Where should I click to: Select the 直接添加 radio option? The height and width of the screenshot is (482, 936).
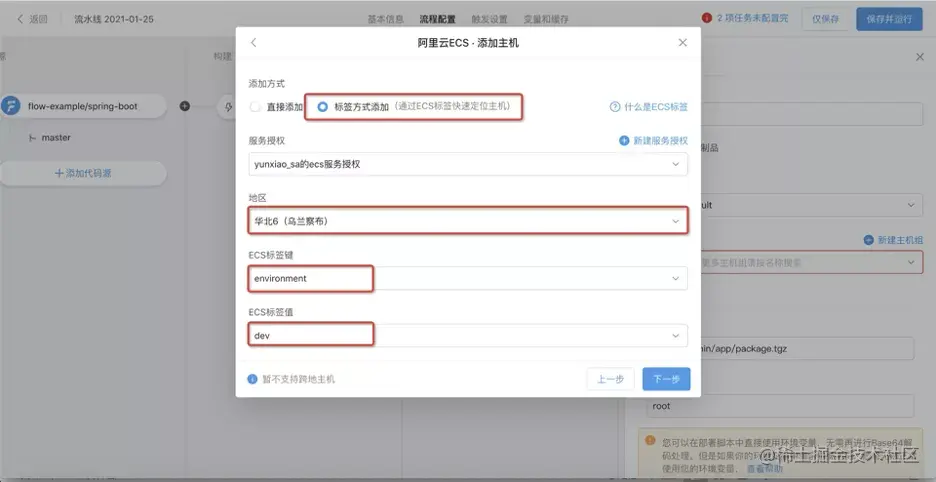tap(255, 107)
